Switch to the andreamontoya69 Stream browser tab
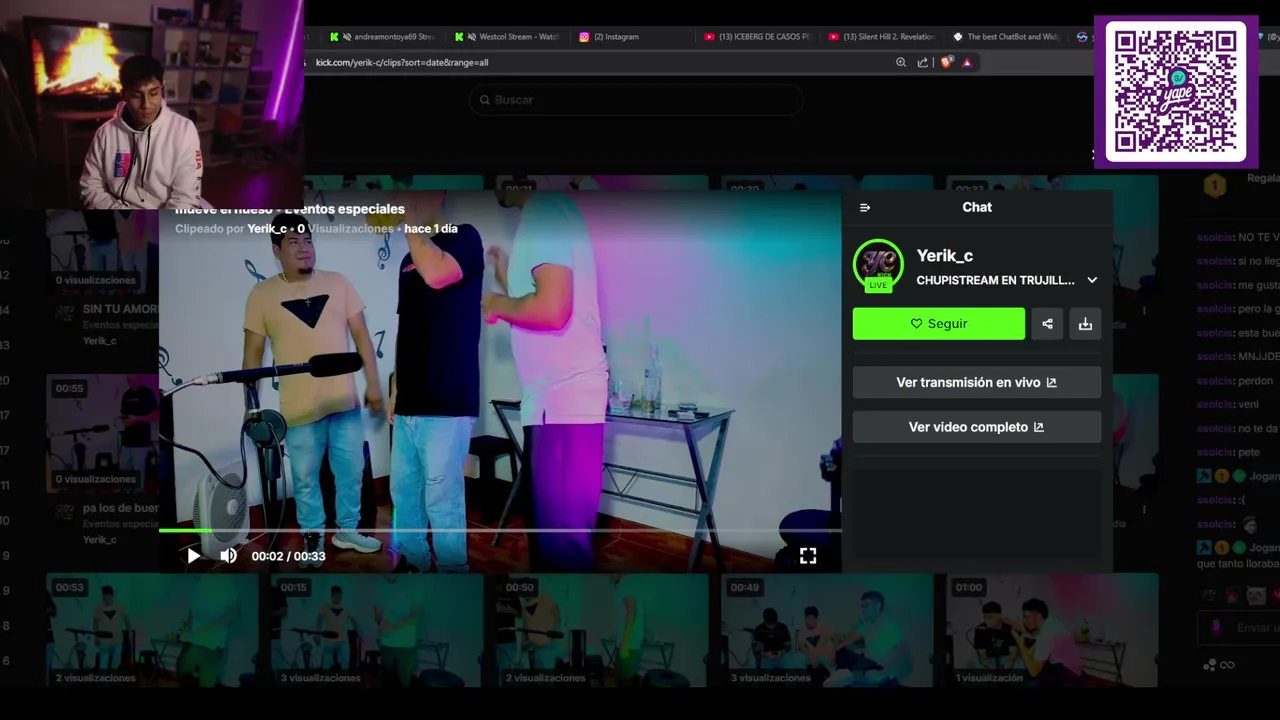Viewport: 1280px width, 720px height. click(381, 37)
